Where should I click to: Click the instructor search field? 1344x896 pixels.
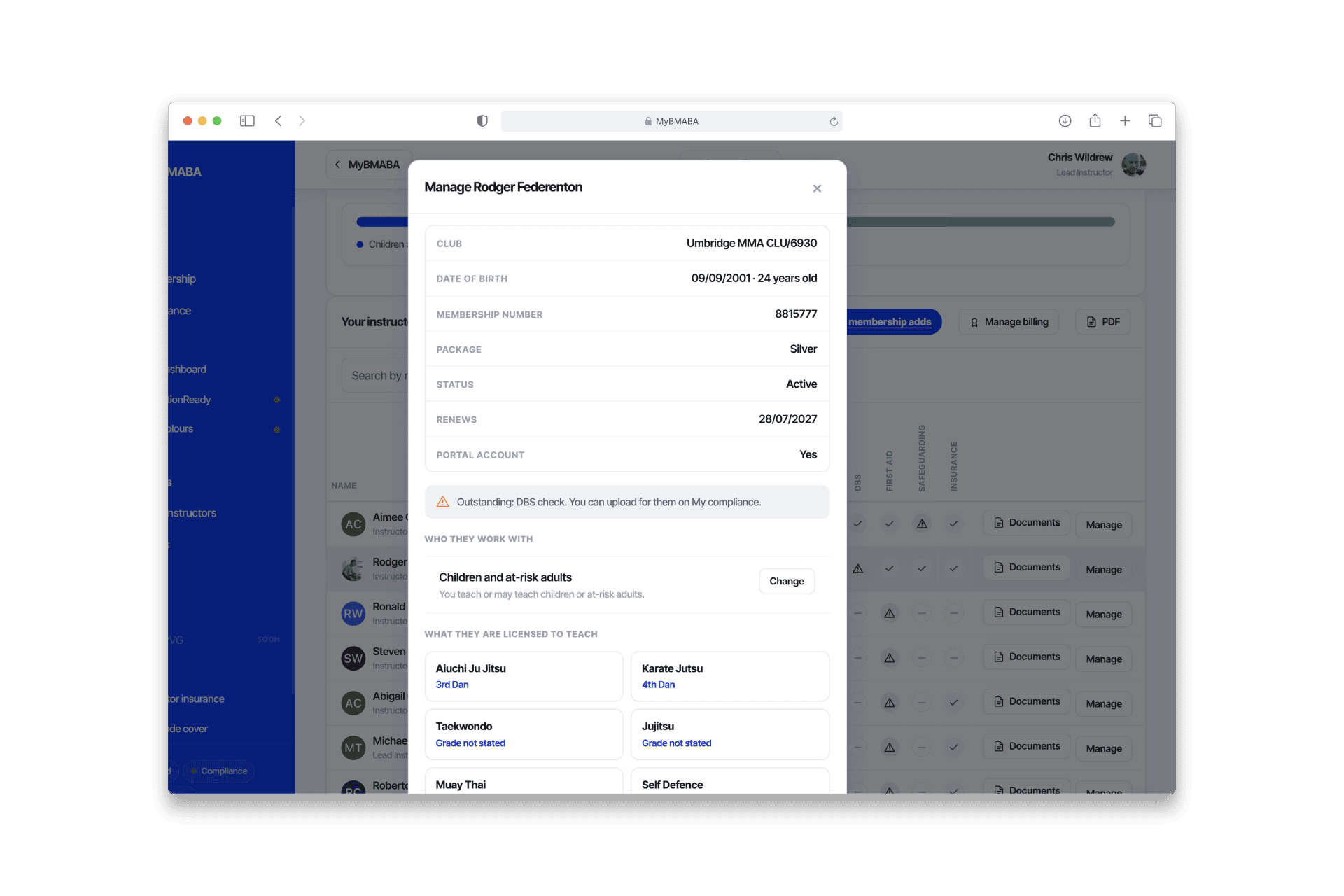[375, 376]
